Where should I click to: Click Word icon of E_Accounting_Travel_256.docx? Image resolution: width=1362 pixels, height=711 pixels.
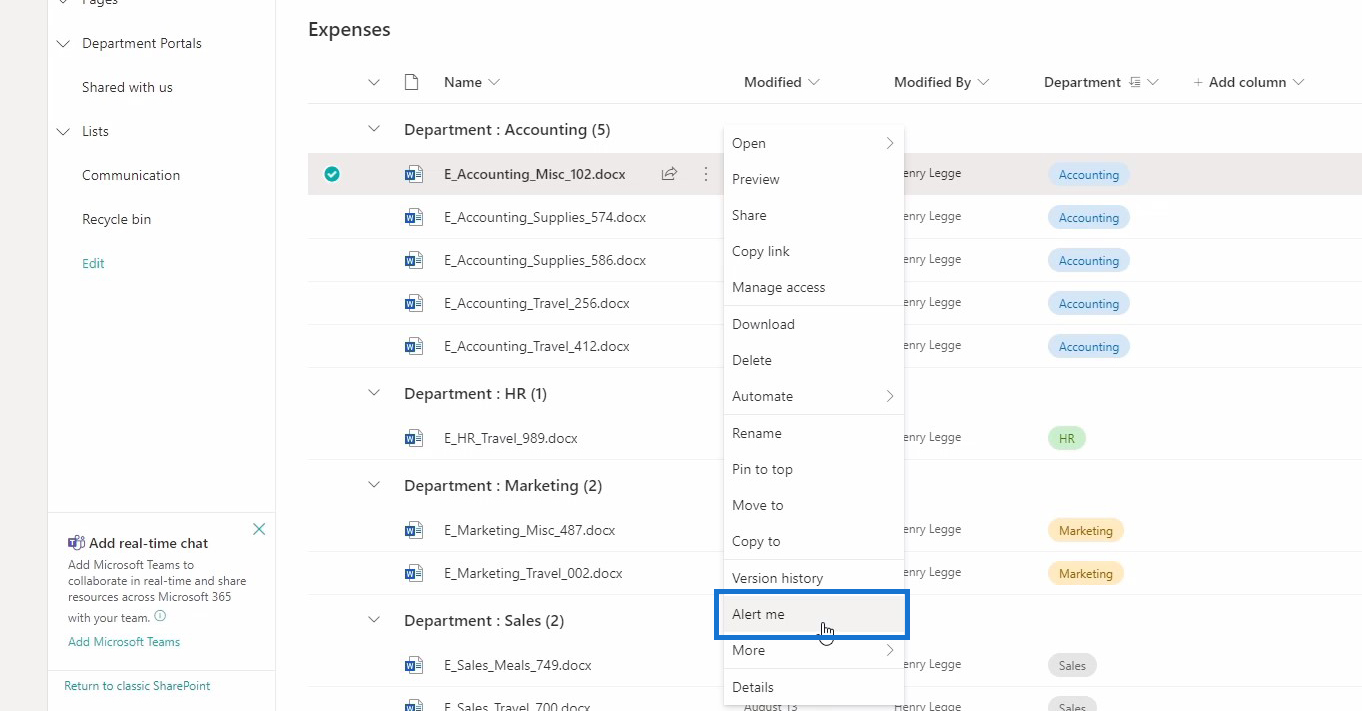[413, 303]
